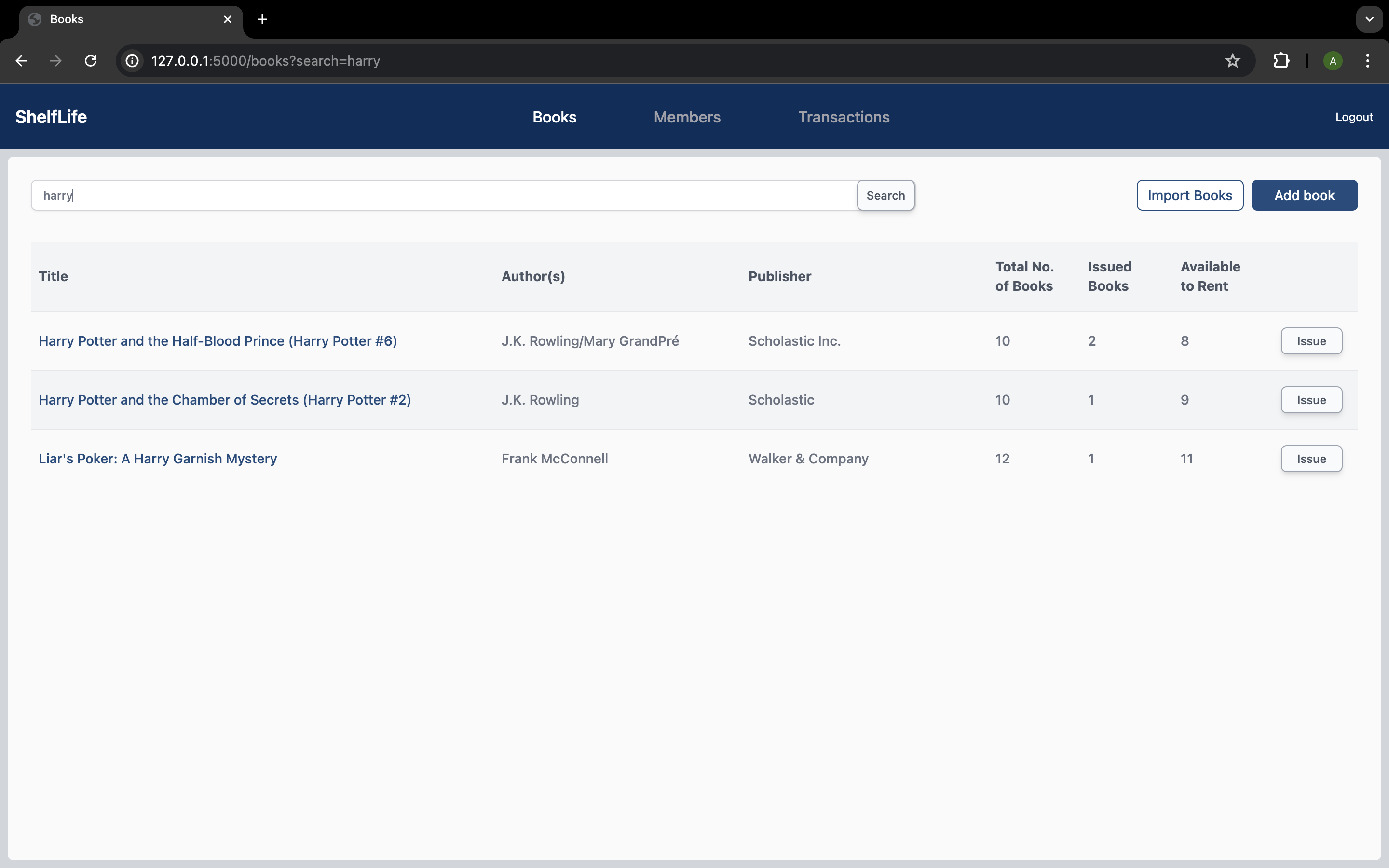Select the total count 12 cell
The height and width of the screenshot is (868, 1389).
[x=1002, y=459]
